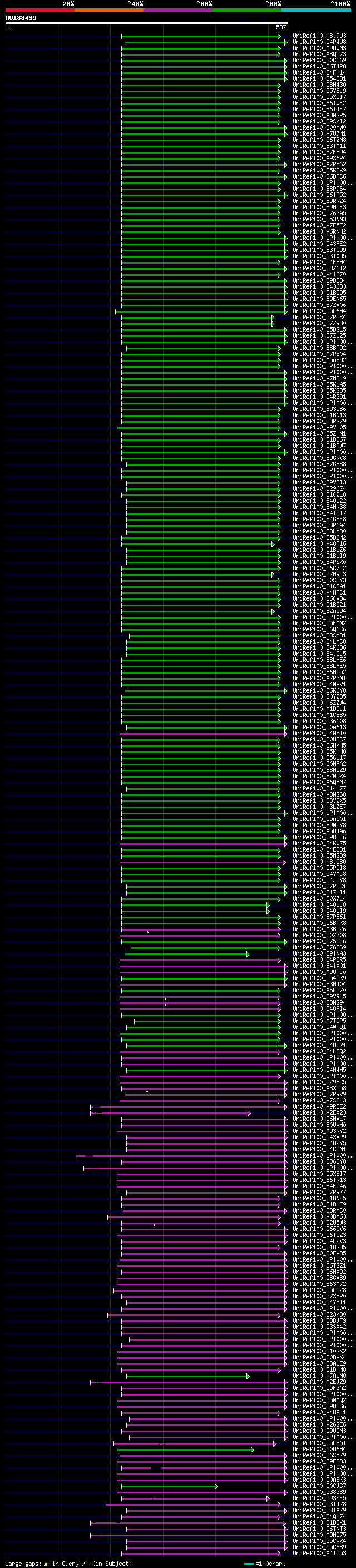Select the UniRef100_Q8IAZ9 label
Image resolution: width=356 pixels, height=1568 pixels.
click(x=319, y=1510)
